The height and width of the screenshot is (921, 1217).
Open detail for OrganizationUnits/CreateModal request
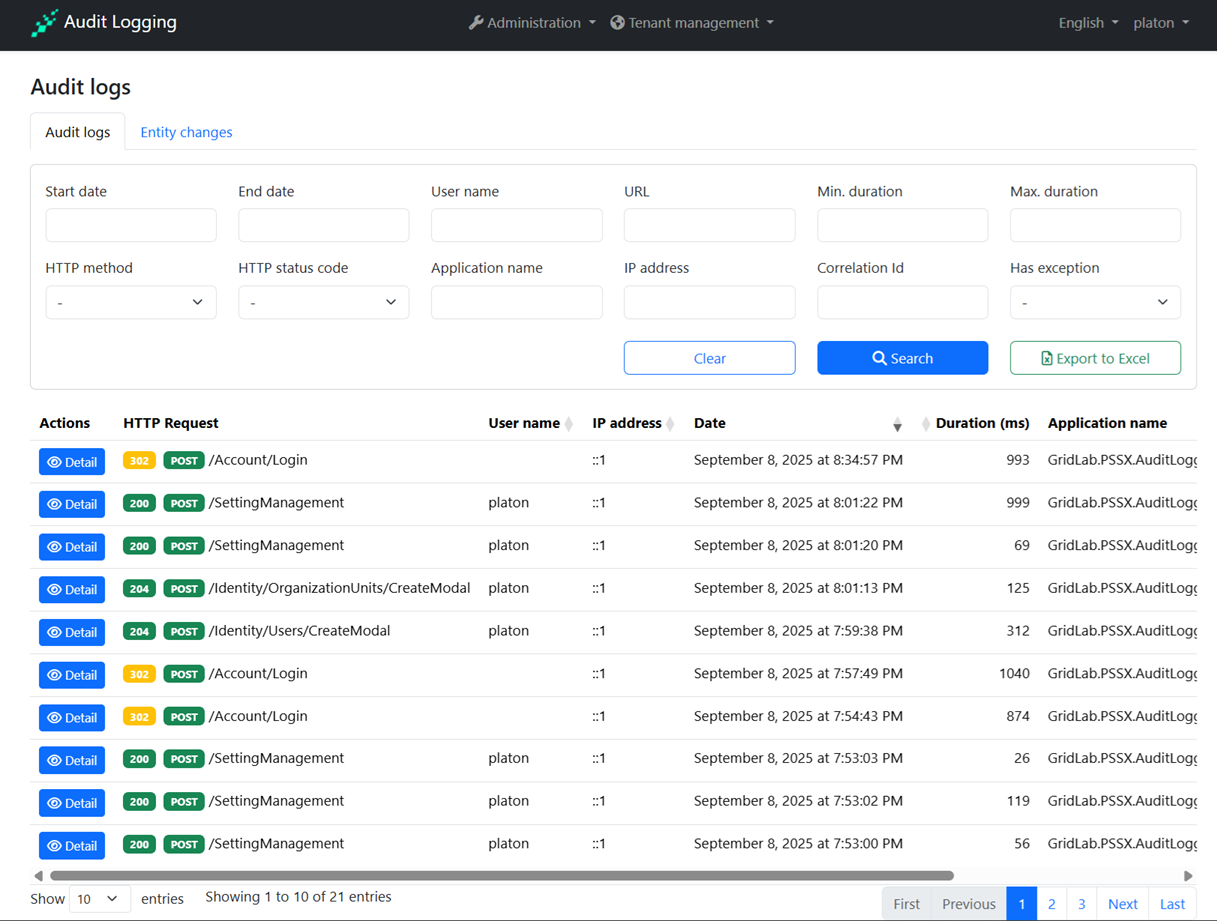[x=72, y=590]
